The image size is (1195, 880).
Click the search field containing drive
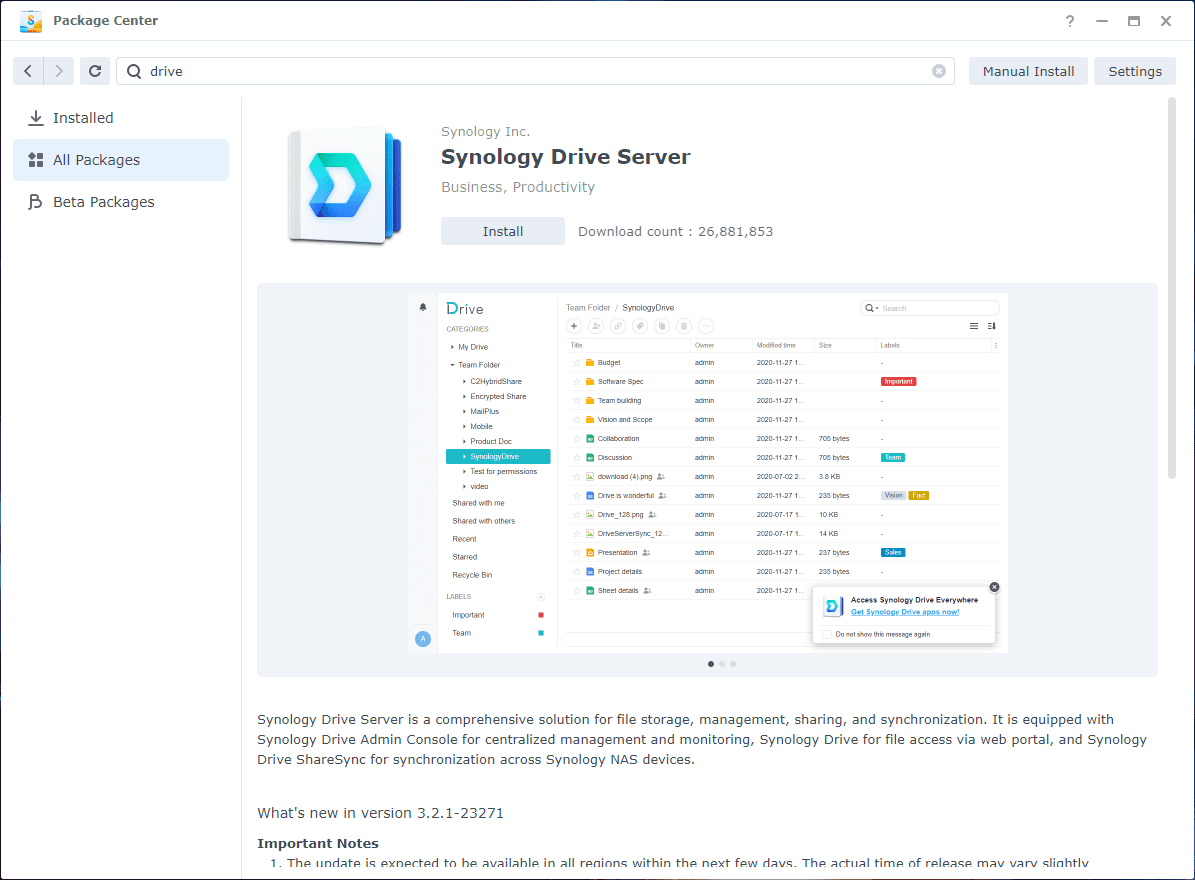pyautogui.click(x=535, y=71)
